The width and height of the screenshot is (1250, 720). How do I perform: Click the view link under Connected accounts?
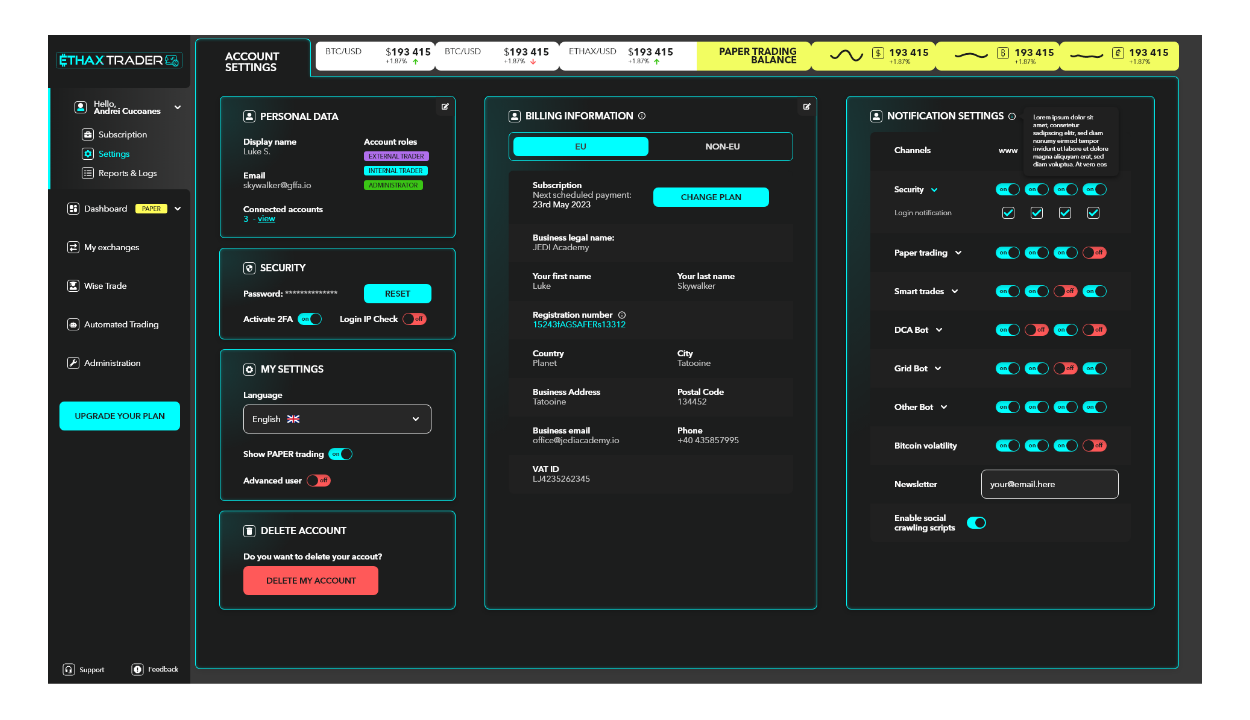[266, 218]
